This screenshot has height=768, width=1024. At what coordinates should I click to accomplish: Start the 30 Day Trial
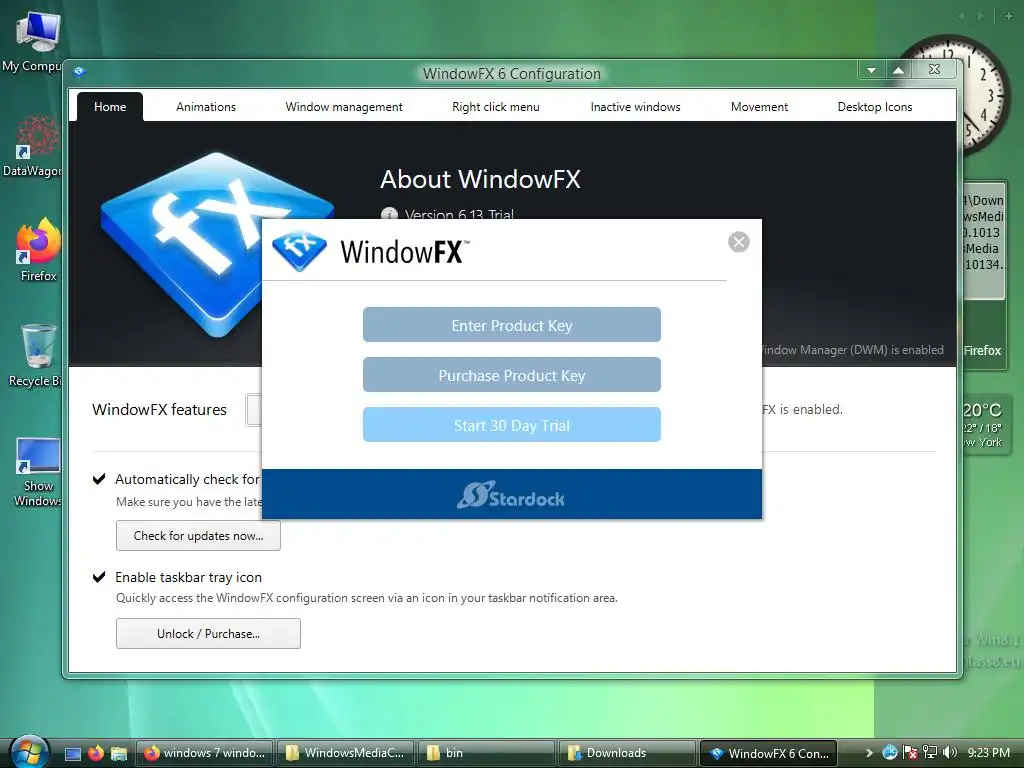pos(511,425)
